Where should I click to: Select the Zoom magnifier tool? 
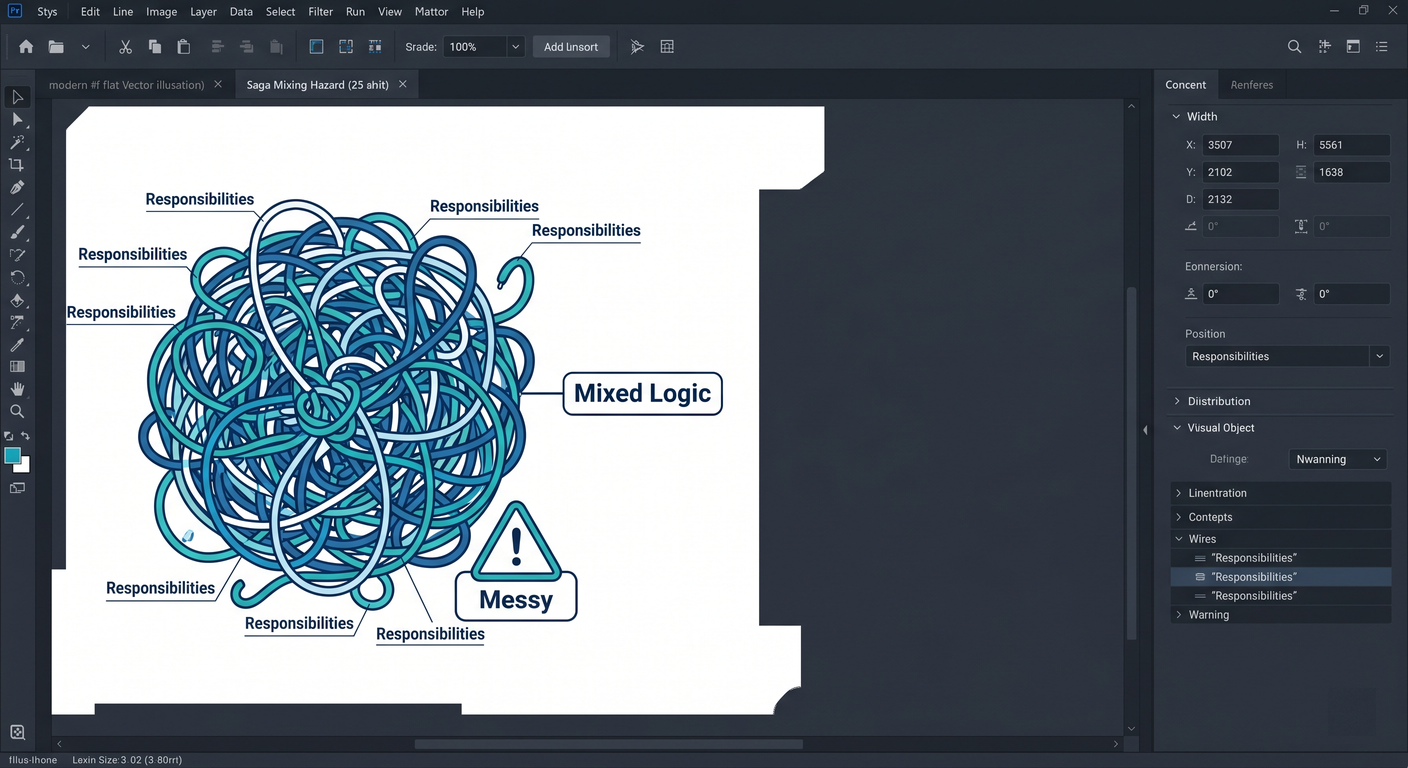click(17, 411)
